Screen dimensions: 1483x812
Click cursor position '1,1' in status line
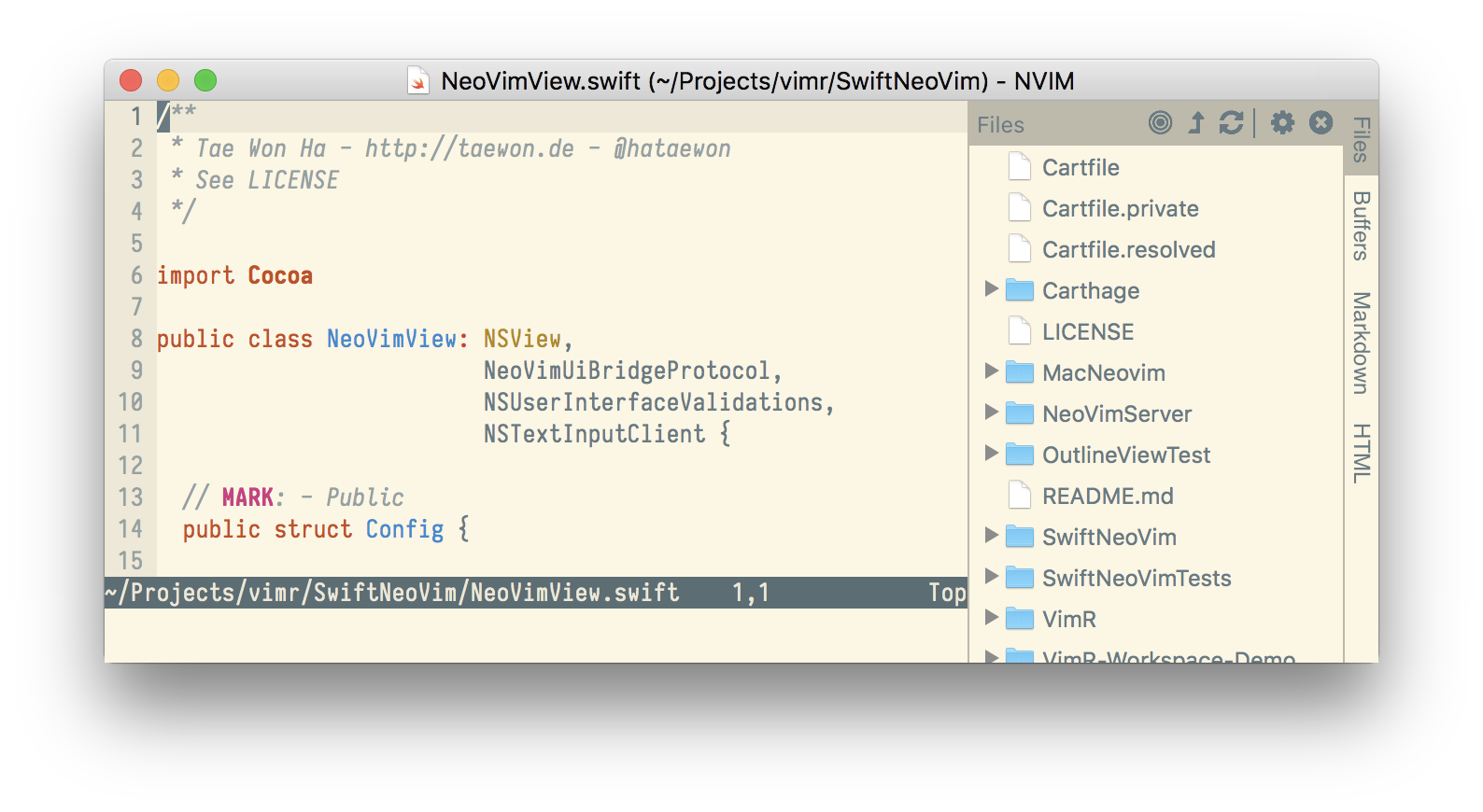point(751,593)
